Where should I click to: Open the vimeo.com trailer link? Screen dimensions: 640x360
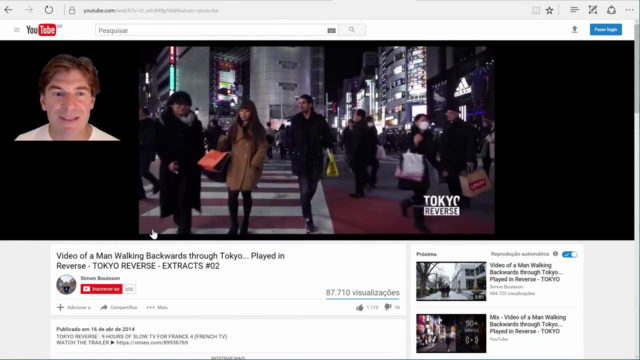[x=152, y=343]
